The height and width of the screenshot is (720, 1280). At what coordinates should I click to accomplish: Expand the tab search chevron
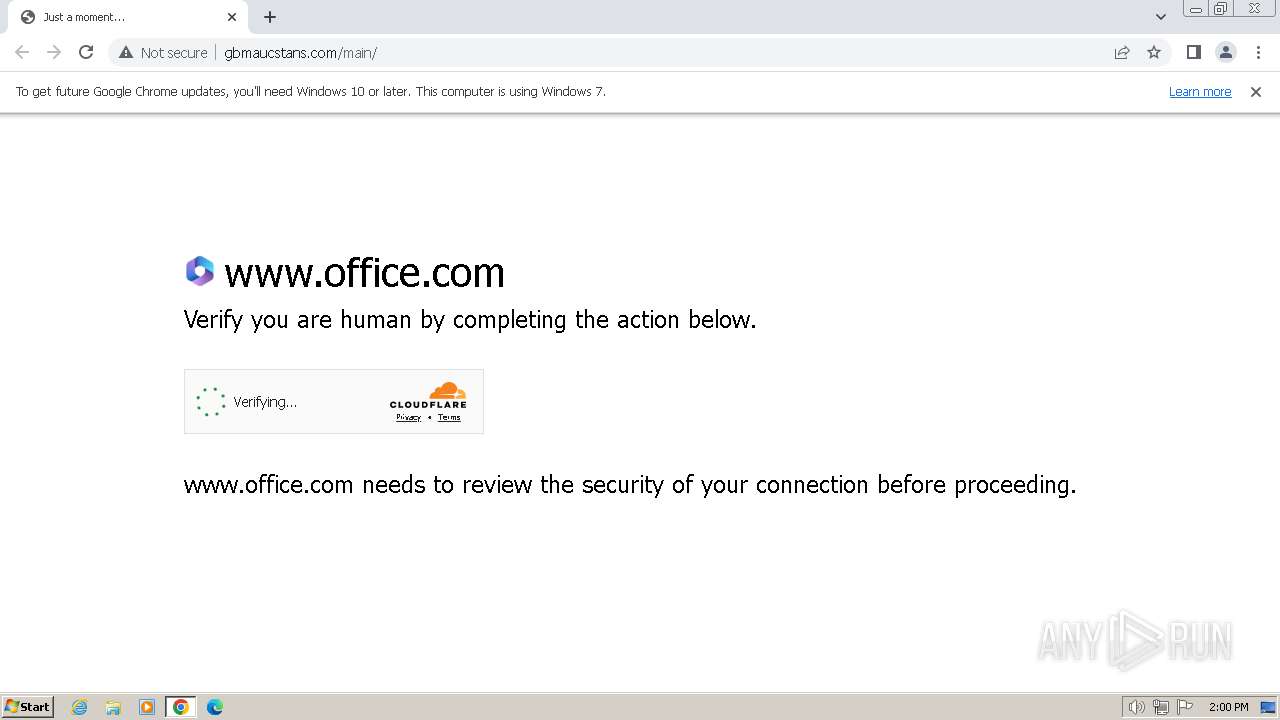[x=1161, y=17]
